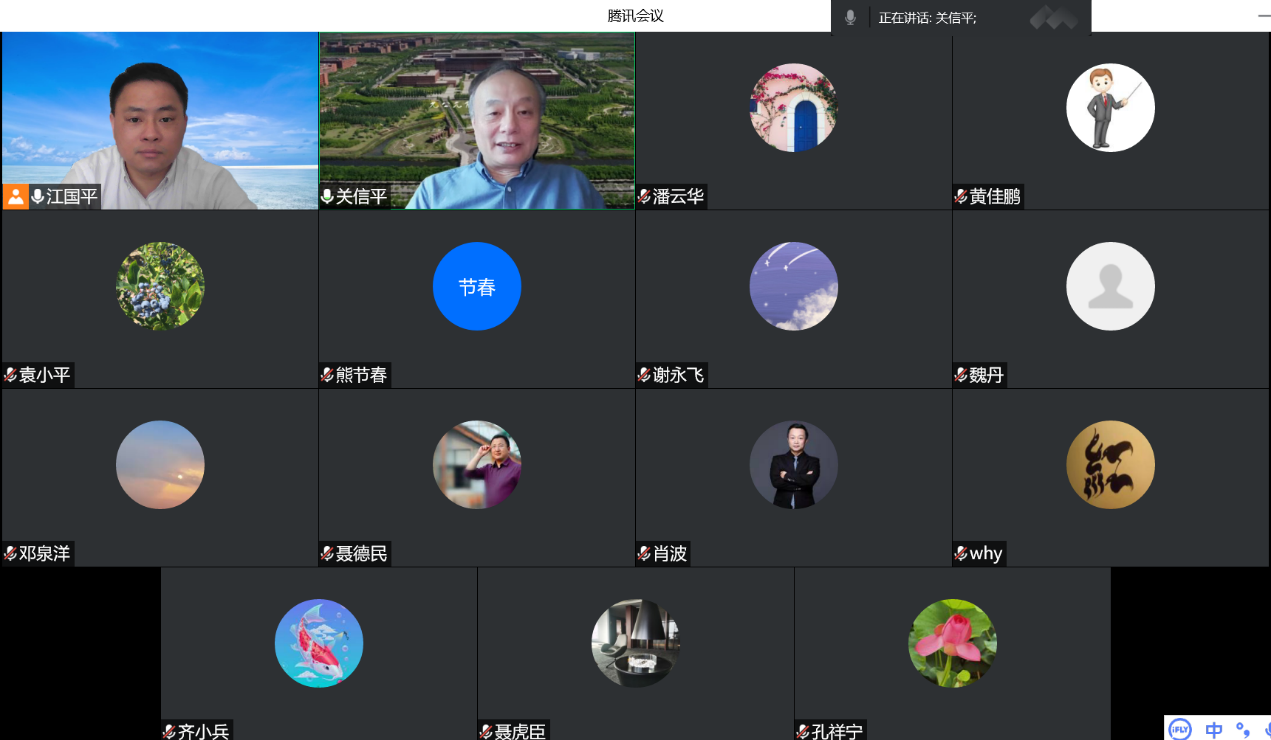Click the name label 聂德民
Viewport: 1271px width, 740px height.
click(x=361, y=554)
